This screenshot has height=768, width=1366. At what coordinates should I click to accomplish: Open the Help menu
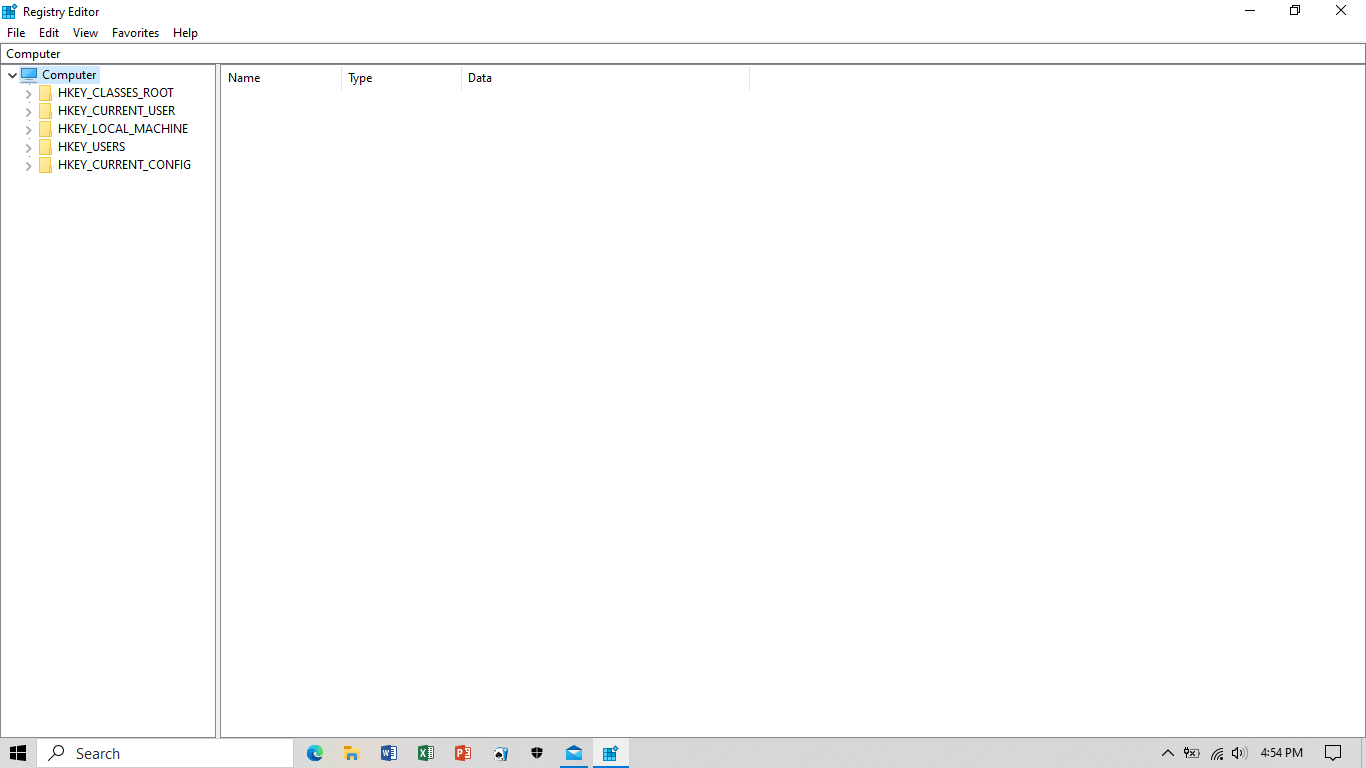pyautogui.click(x=185, y=33)
